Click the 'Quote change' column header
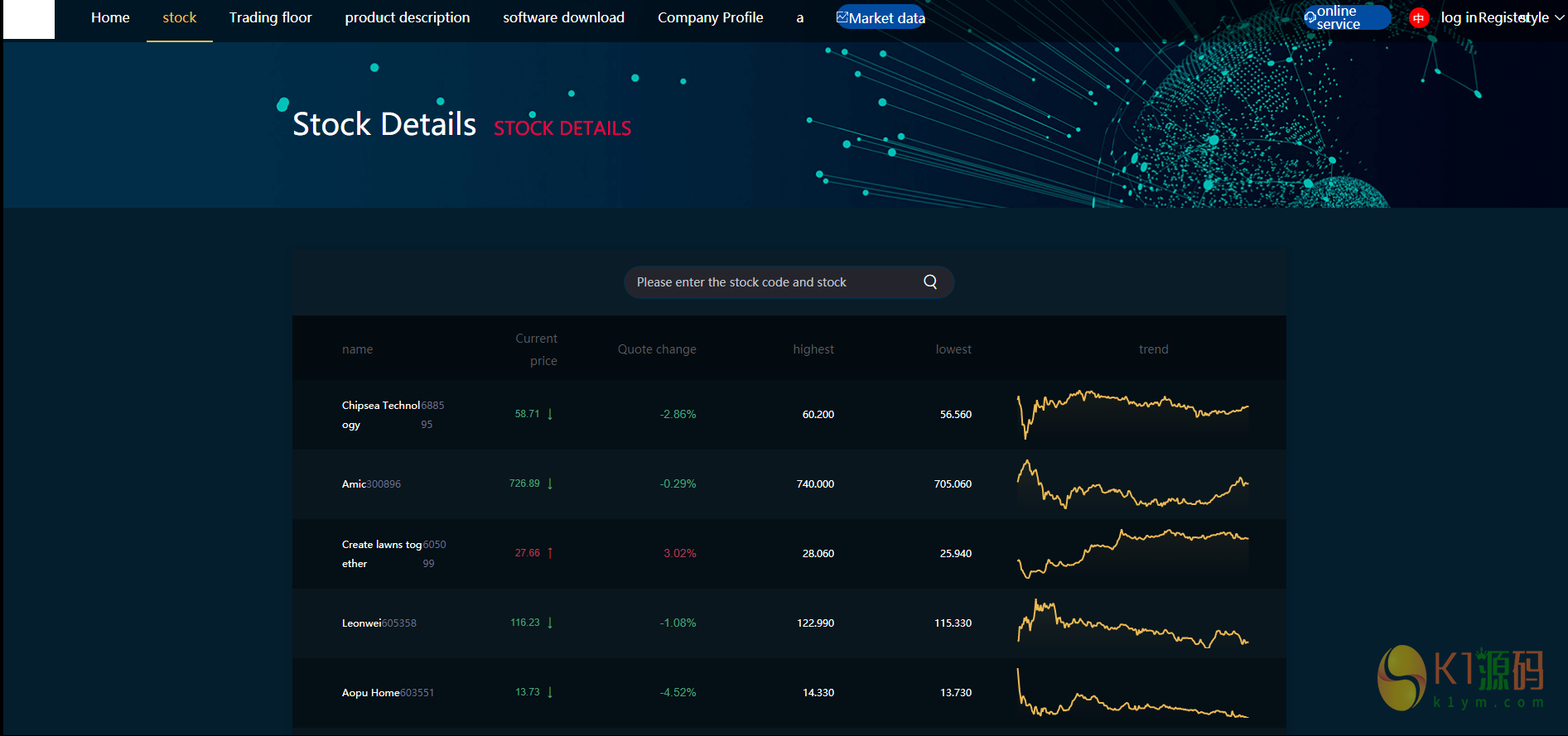The width and height of the screenshot is (1568, 736). pyautogui.click(x=657, y=349)
